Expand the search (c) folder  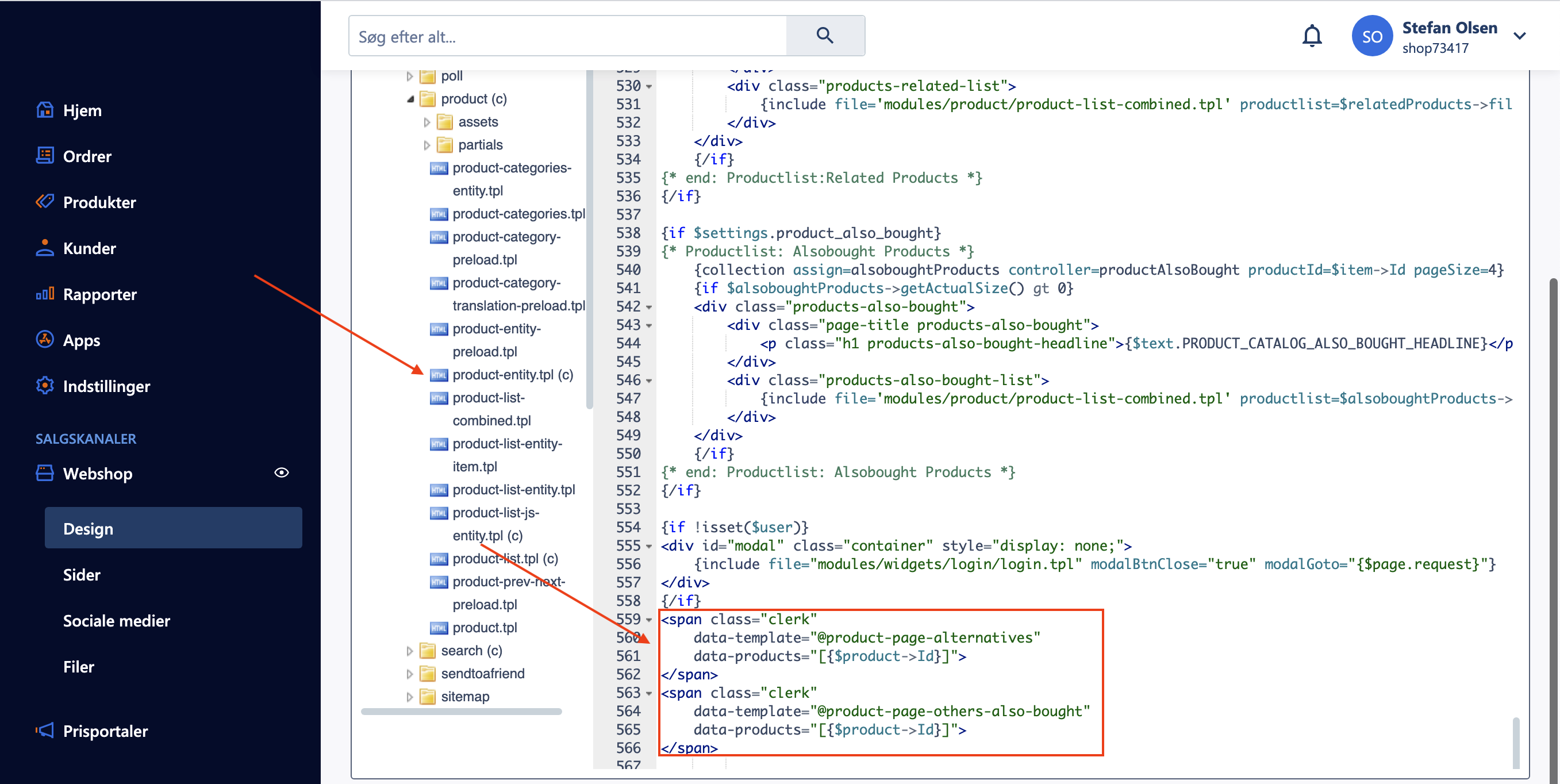tap(409, 651)
